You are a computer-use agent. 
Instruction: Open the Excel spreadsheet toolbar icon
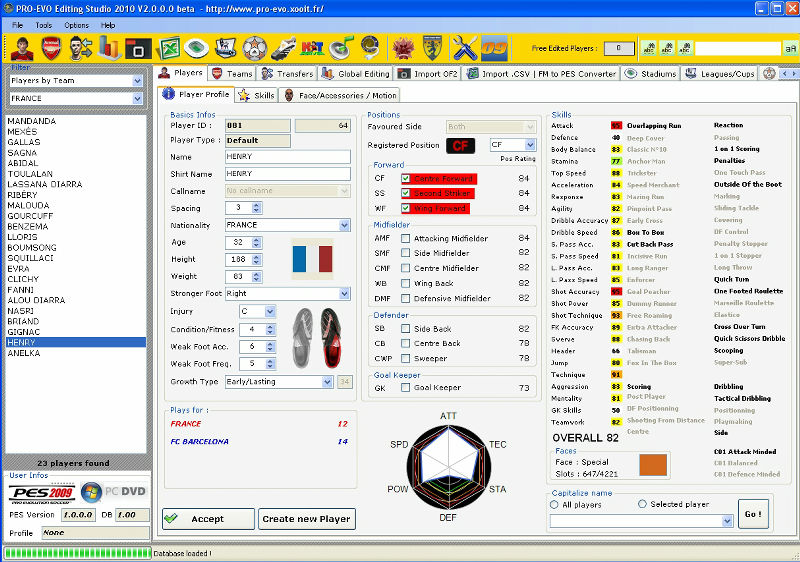[x=170, y=47]
